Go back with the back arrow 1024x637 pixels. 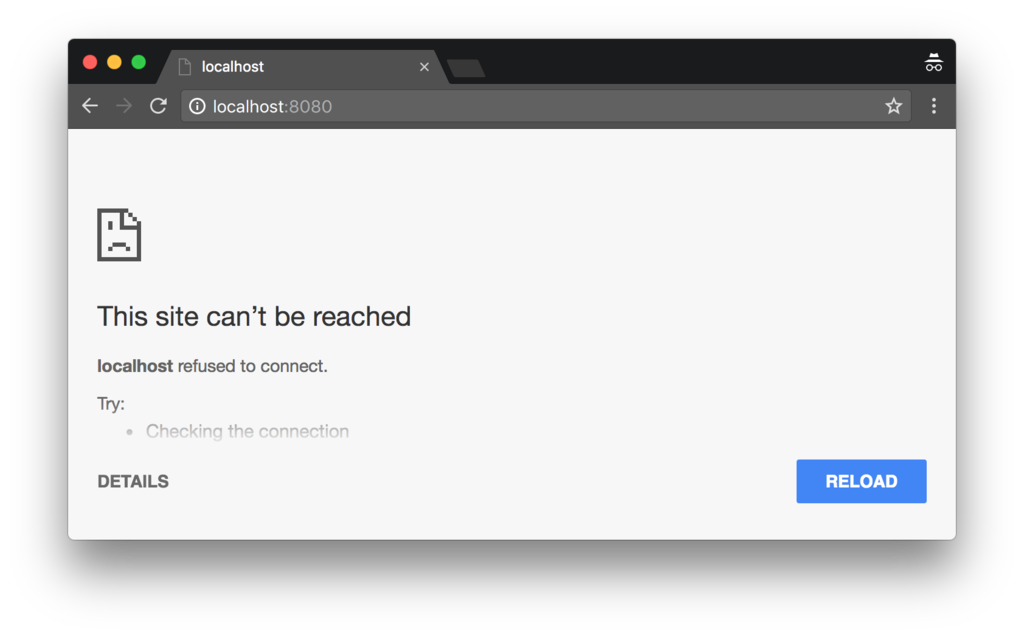90,106
